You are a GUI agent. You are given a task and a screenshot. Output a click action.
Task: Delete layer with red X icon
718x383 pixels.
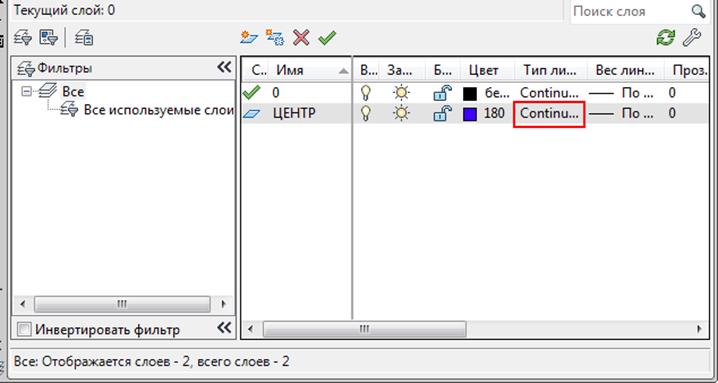click(x=301, y=38)
